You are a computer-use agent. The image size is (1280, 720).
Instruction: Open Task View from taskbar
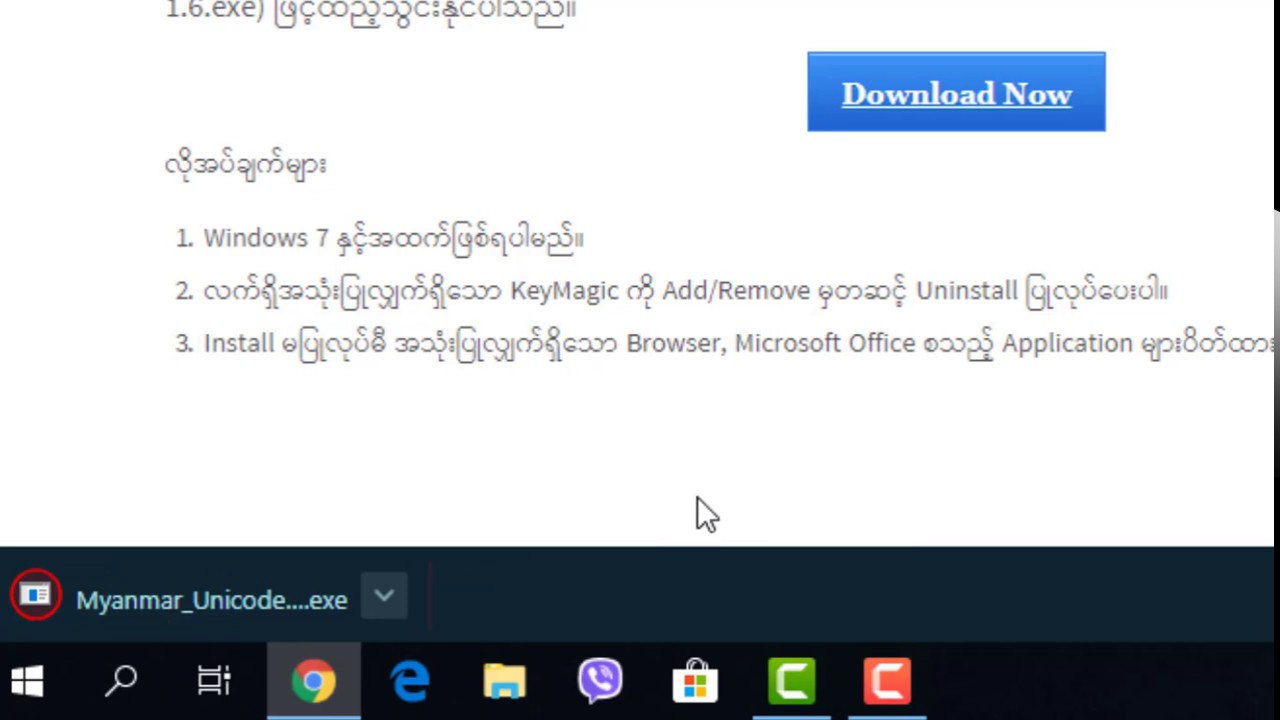[214, 682]
